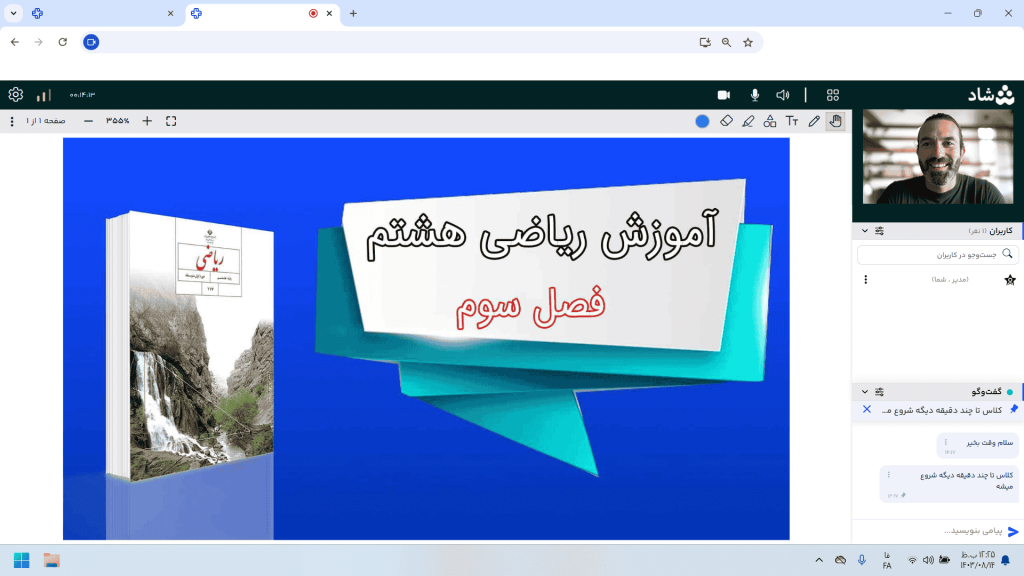Select the Hand pan tool
This screenshot has width=1024, height=576.
coord(835,121)
